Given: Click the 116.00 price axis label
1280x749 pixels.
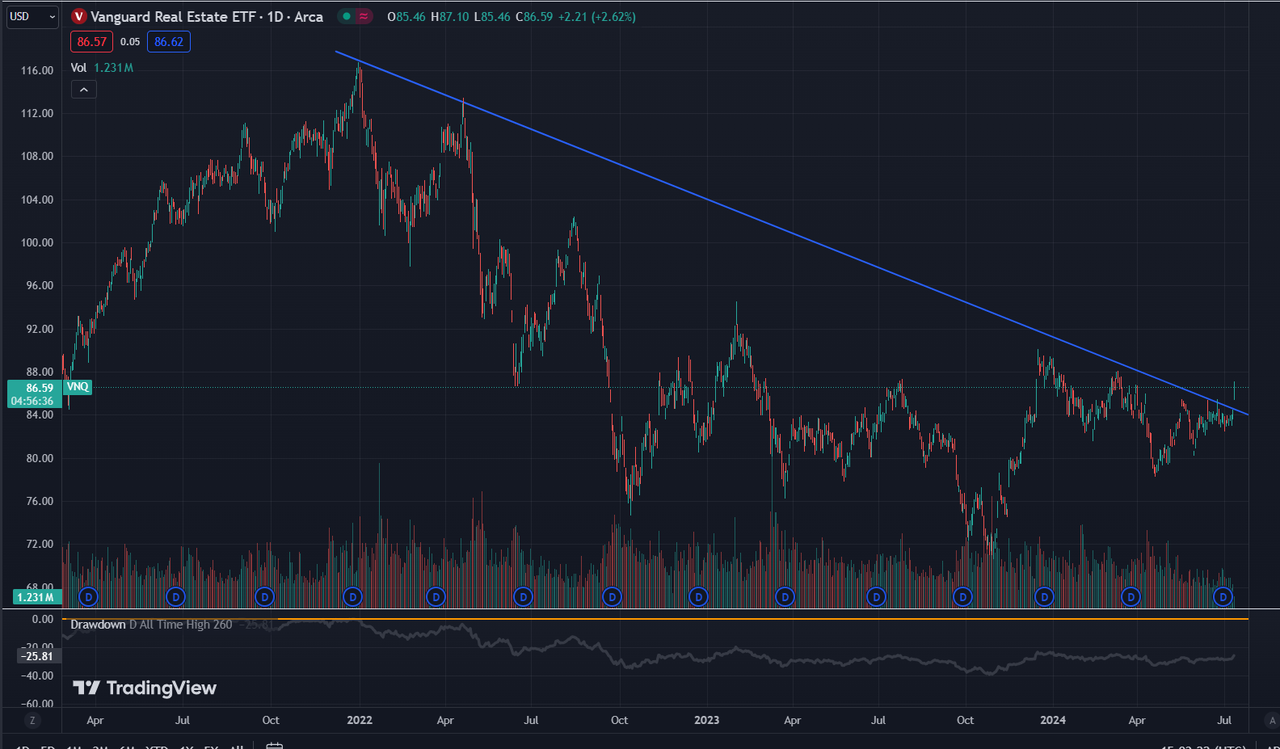Looking at the screenshot, I should click(37, 71).
